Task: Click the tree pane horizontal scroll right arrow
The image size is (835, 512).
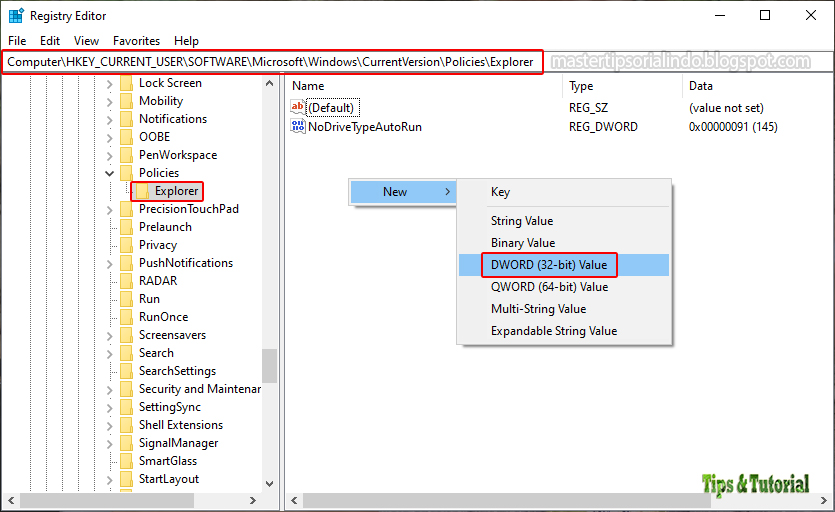Action: pos(253,501)
